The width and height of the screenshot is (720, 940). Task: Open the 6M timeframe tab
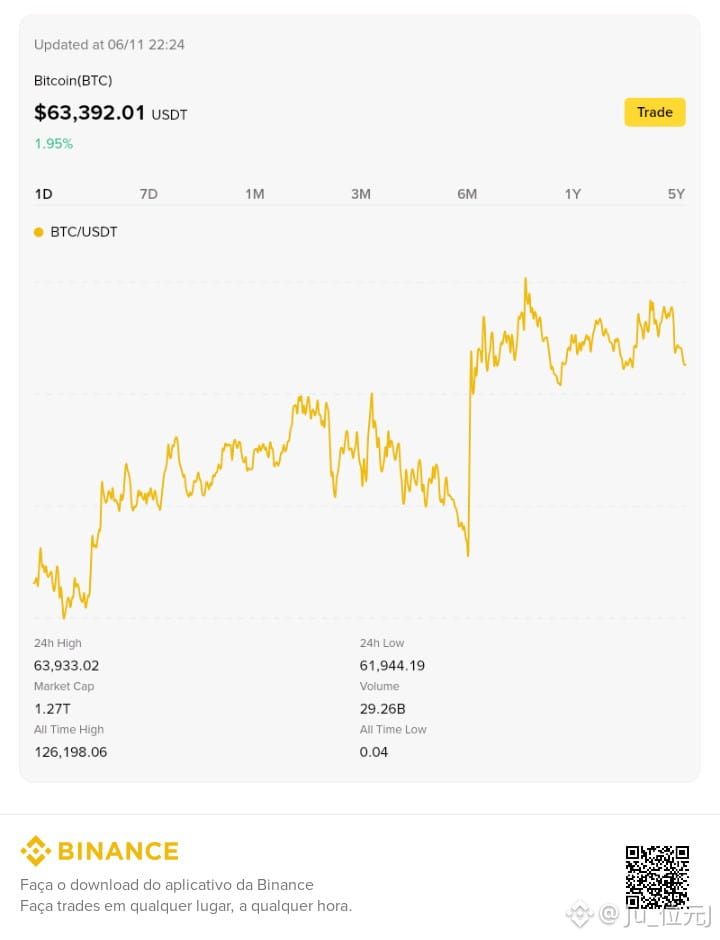(x=467, y=194)
